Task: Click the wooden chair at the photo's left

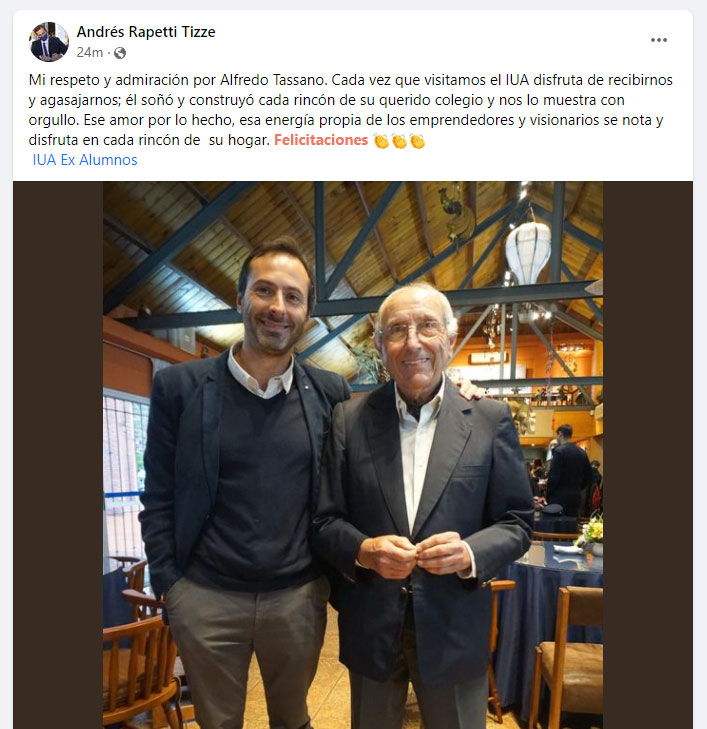Action: click(x=139, y=669)
